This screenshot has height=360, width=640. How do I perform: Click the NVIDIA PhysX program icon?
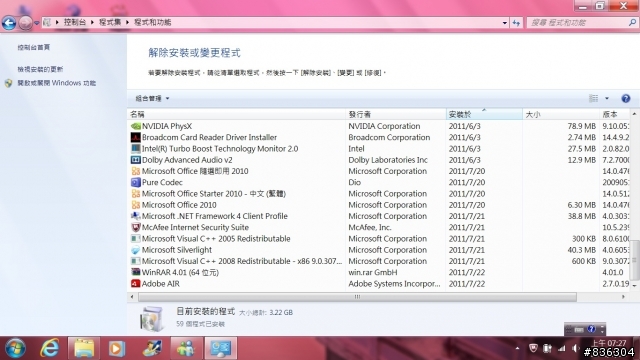pos(136,126)
